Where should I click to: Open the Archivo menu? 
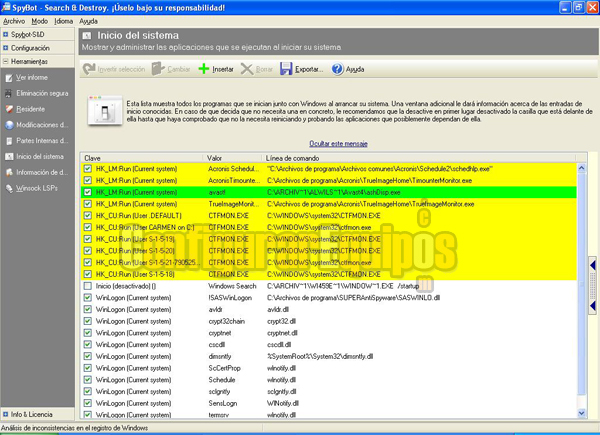[14, 21]
